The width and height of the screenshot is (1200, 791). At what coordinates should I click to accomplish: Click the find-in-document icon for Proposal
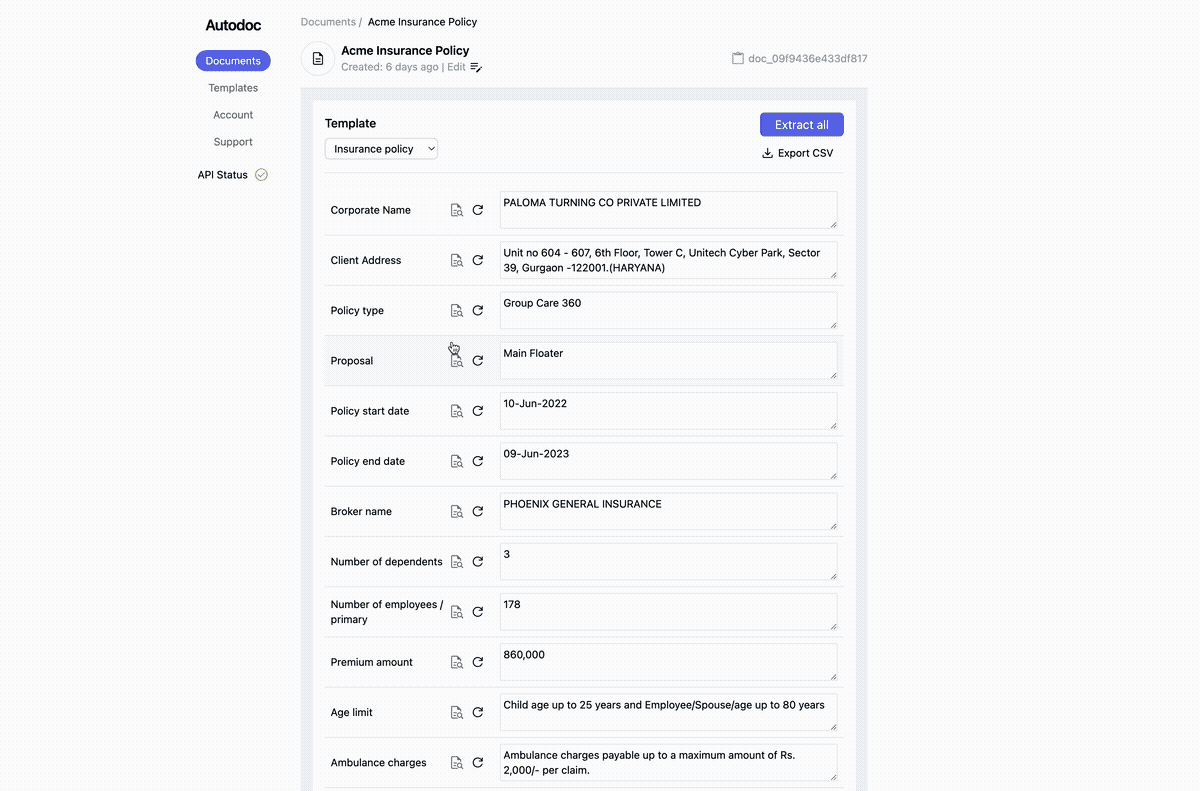[x=456, y=360]
